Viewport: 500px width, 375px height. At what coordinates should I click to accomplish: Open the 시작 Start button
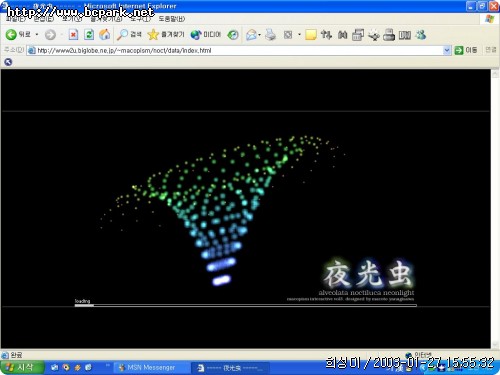coord(22,367)
